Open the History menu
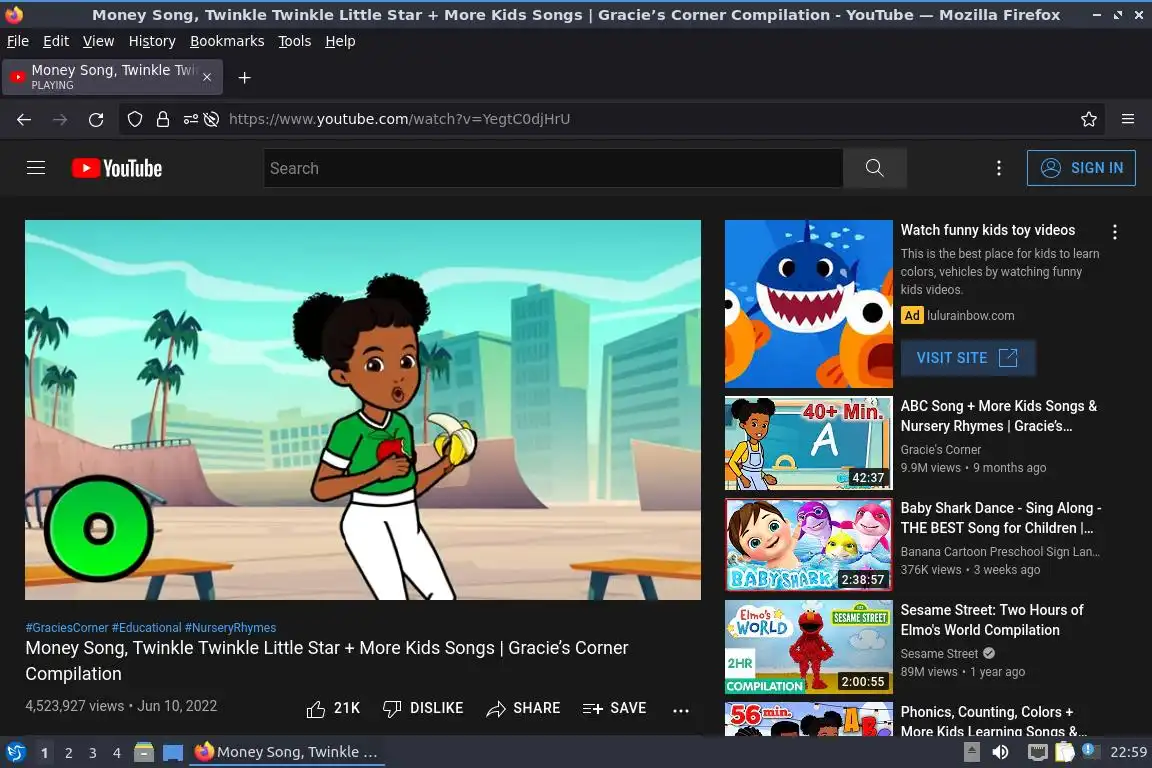This screenshot has width=1152, height=768. point(152,41)
